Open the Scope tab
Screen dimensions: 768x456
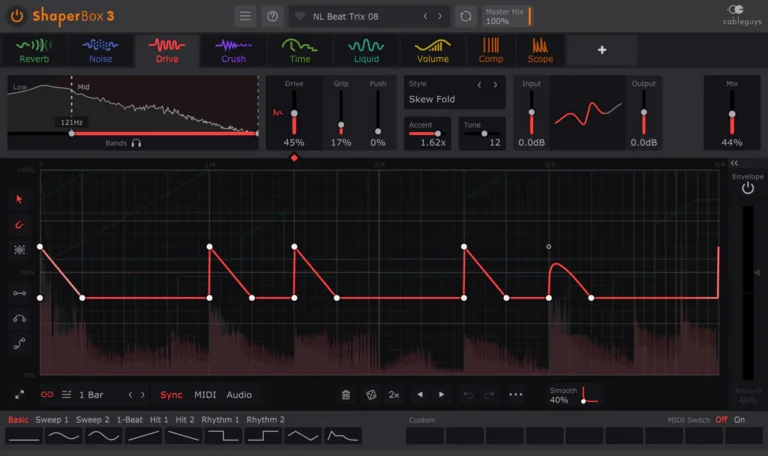coord(540,50)
